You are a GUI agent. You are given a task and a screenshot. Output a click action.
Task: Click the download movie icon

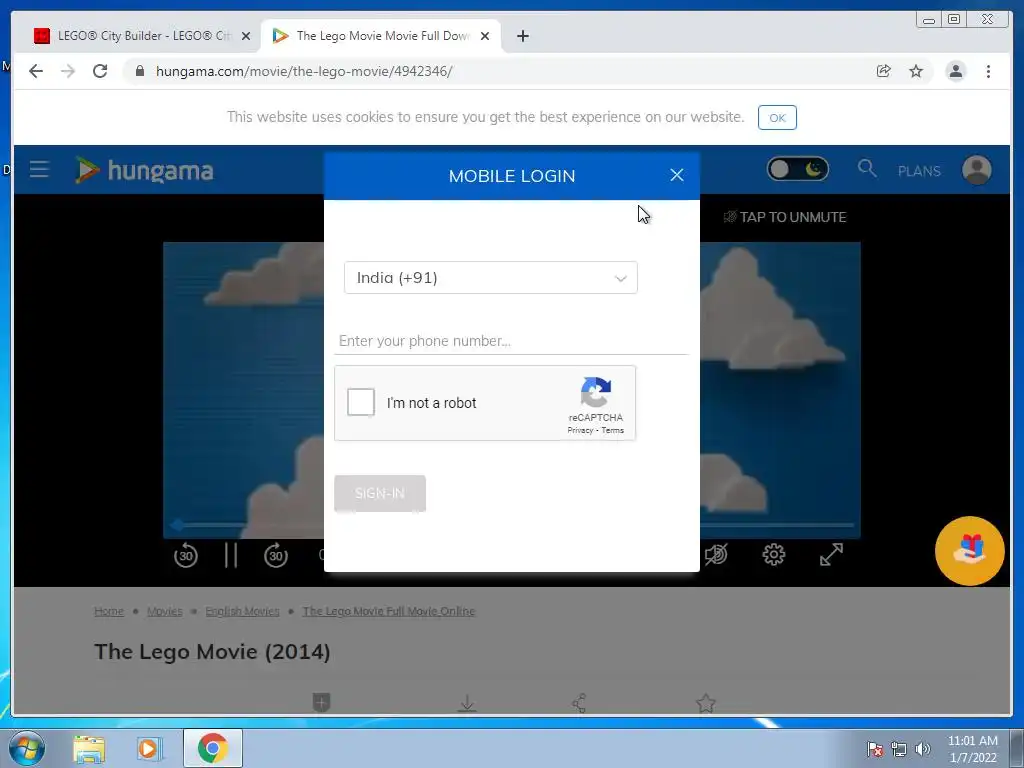(x=467, y=703)
